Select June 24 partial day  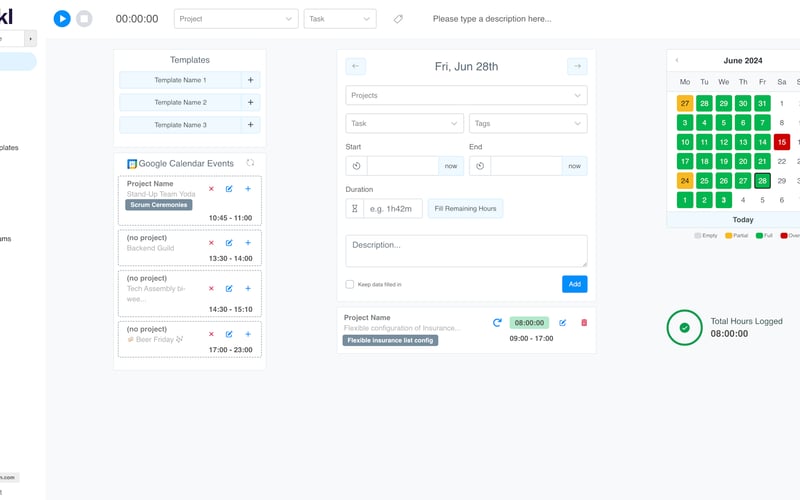(685, 181)
